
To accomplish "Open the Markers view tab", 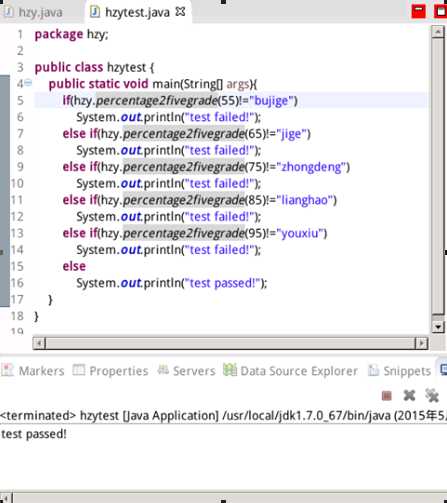I will tap(33, 371).
